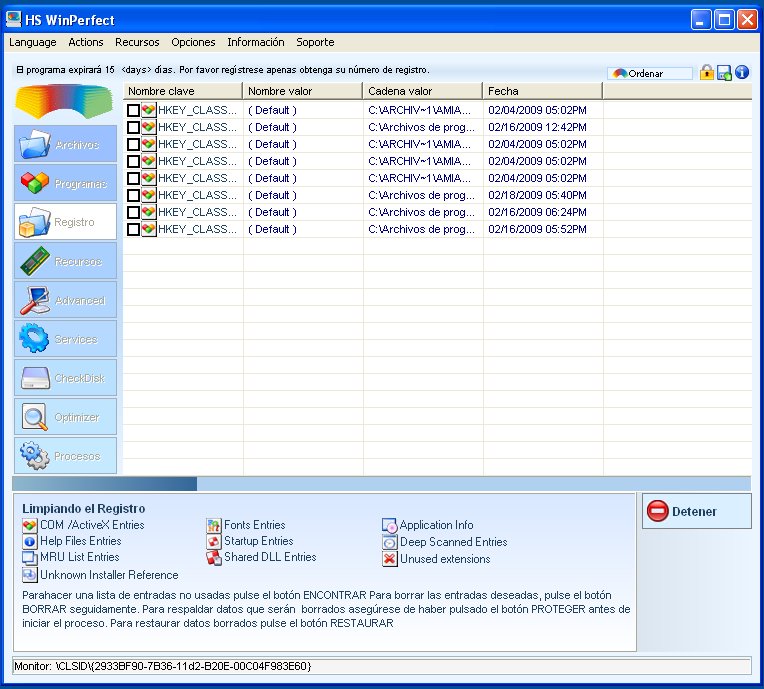764x689 pixels.
Task: Open the Recursos sidebar section
Action: 65,261
